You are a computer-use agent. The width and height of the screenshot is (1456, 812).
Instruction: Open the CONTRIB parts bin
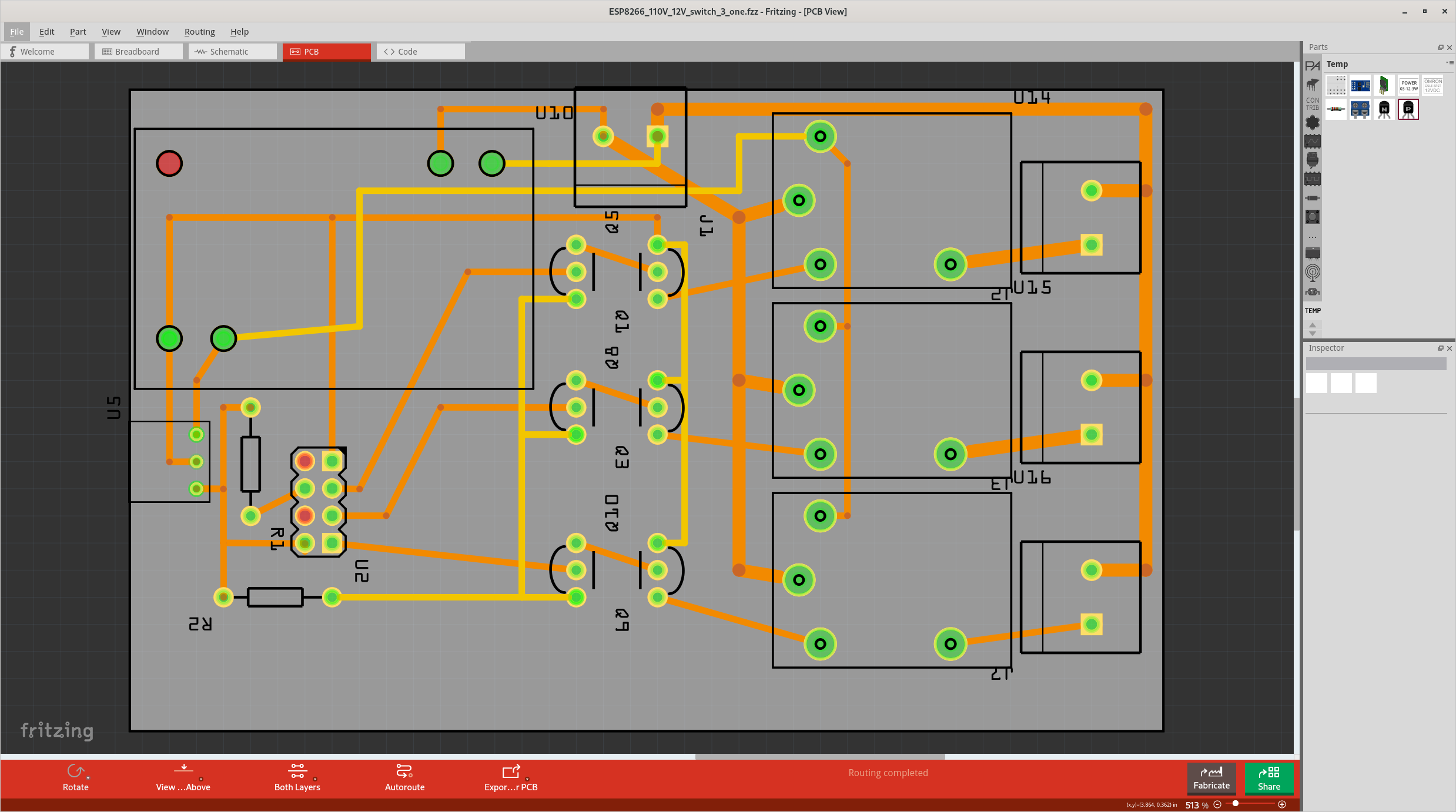coord(1312,103)
